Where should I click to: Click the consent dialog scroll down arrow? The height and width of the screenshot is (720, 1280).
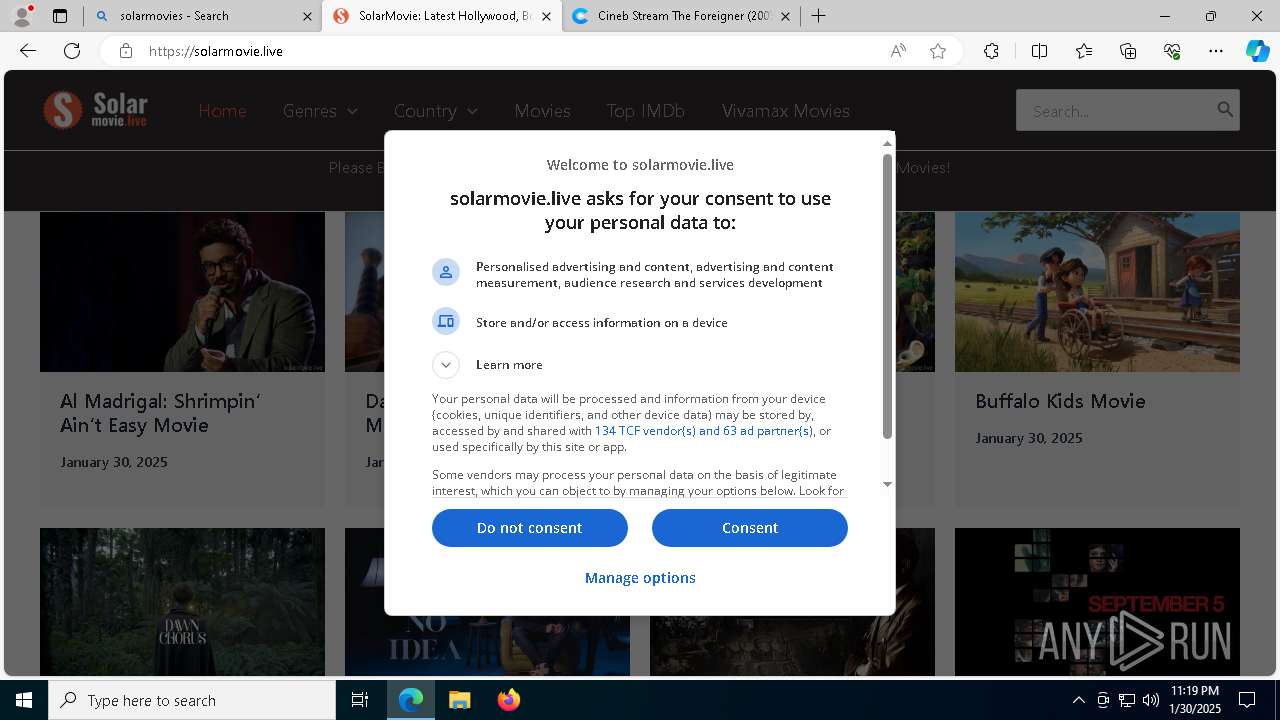point(887,484)
